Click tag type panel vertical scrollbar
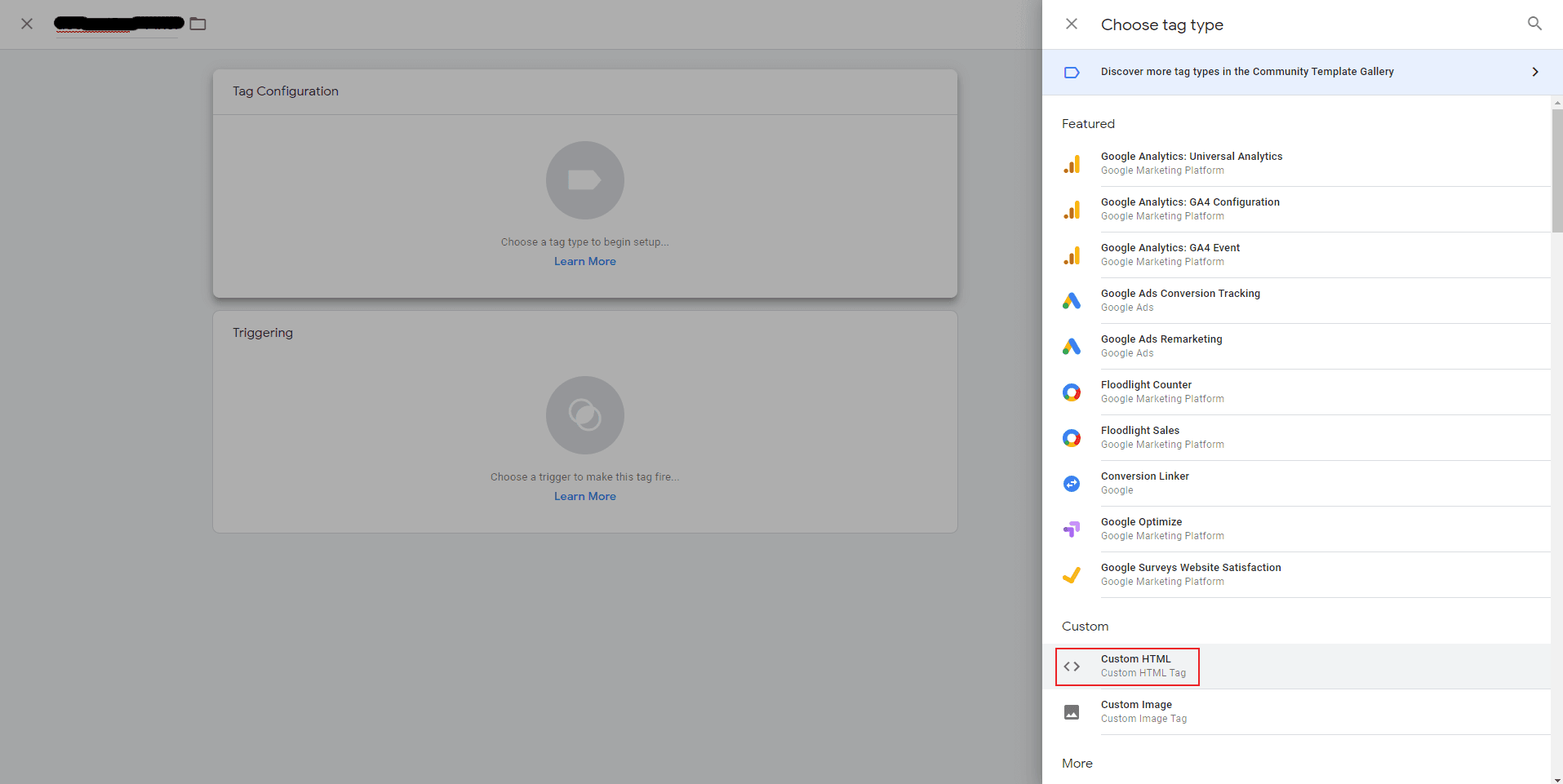1563x784 pixels. coord(1557,171)
